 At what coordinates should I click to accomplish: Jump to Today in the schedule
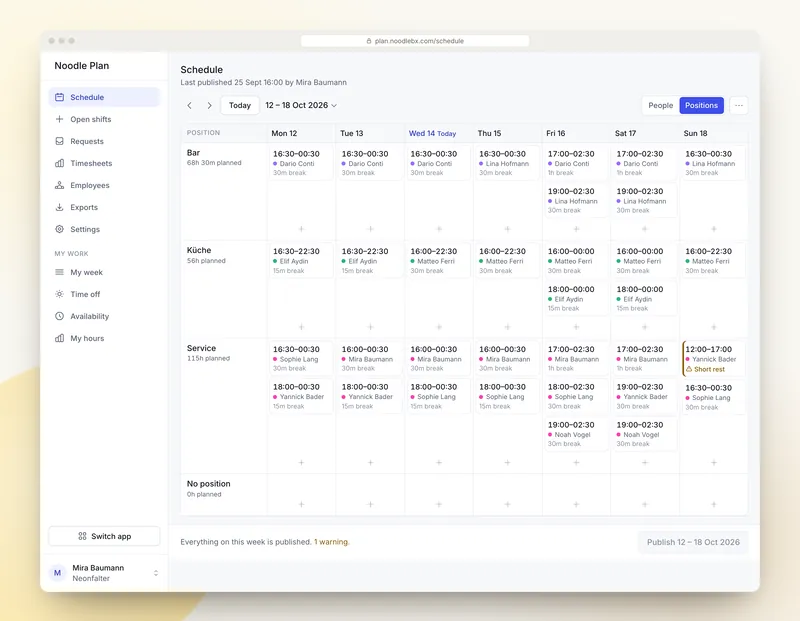tap(240, 105)
